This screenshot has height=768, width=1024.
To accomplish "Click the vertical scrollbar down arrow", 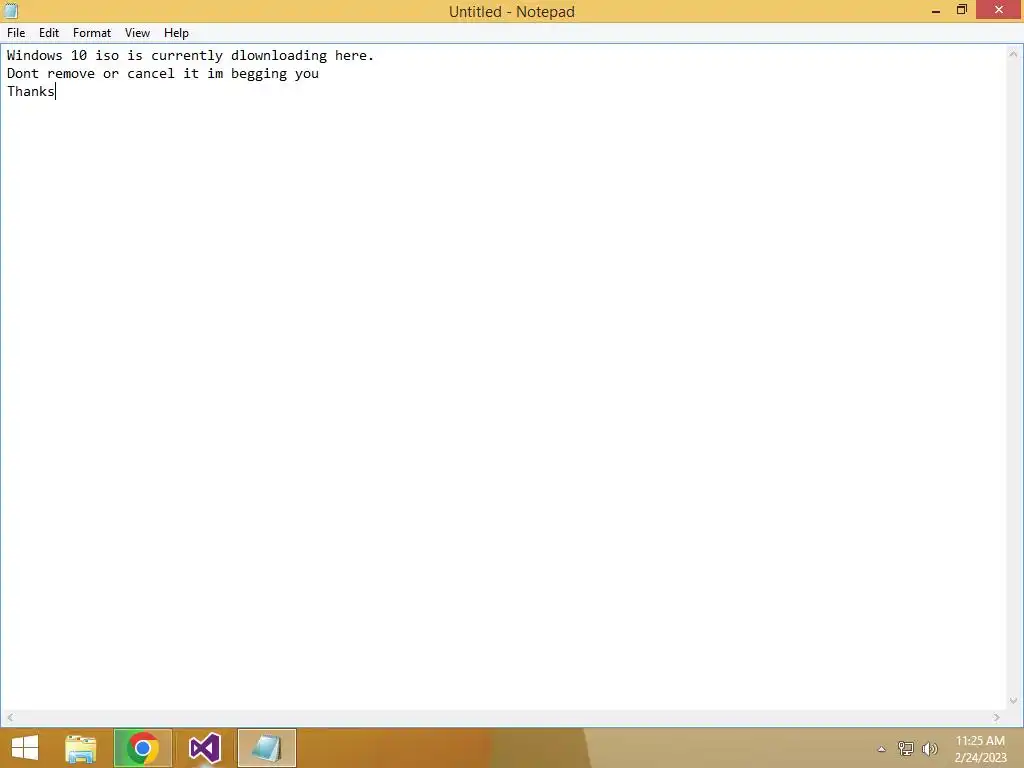I will click(x=1013, y=701).
